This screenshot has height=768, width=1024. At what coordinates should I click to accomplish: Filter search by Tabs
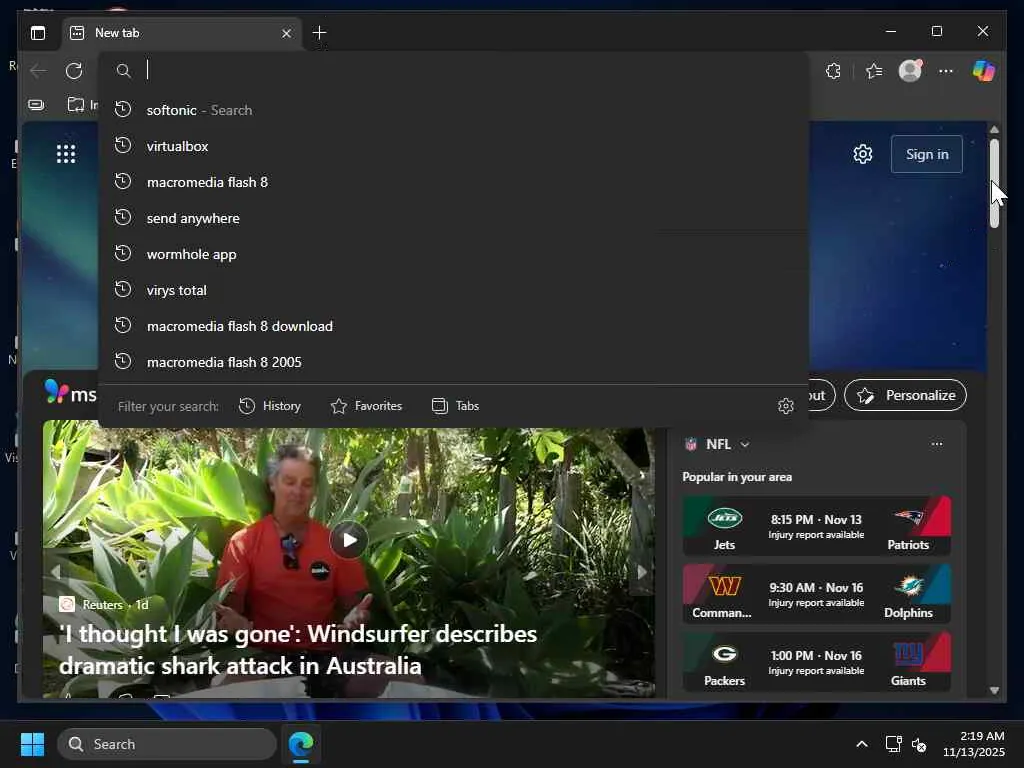(x=455, y=406)
